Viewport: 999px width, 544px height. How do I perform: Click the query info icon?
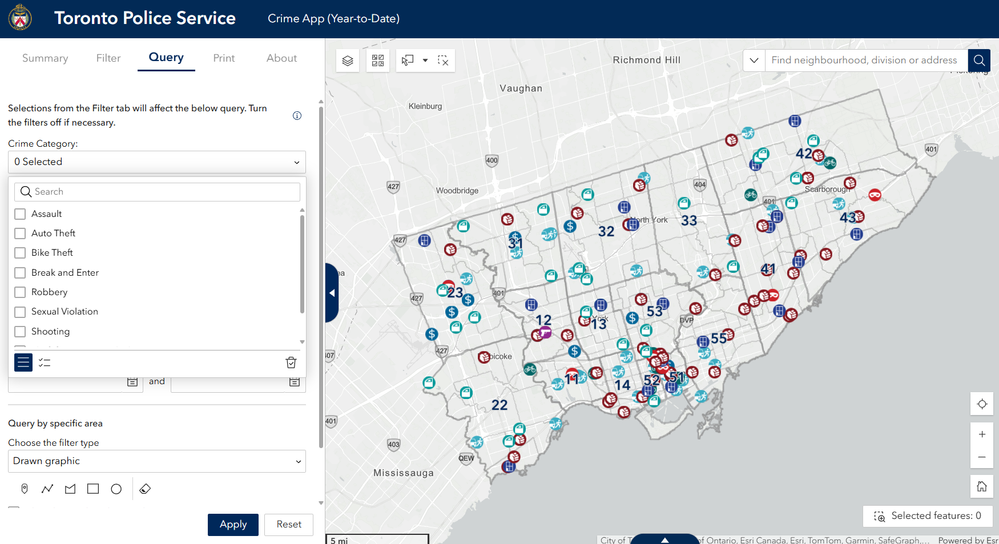pyautogui.click(x=297, y=115)
